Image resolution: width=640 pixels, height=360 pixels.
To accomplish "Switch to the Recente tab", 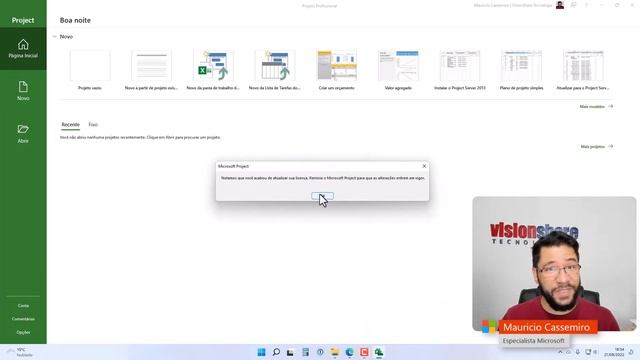I will pos(70,124).
